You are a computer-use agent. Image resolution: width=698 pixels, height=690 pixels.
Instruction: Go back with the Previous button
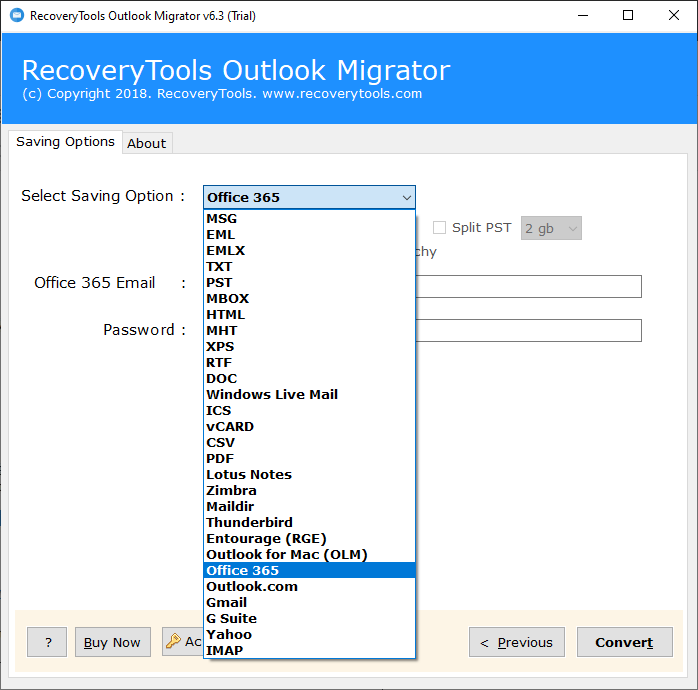517,642
